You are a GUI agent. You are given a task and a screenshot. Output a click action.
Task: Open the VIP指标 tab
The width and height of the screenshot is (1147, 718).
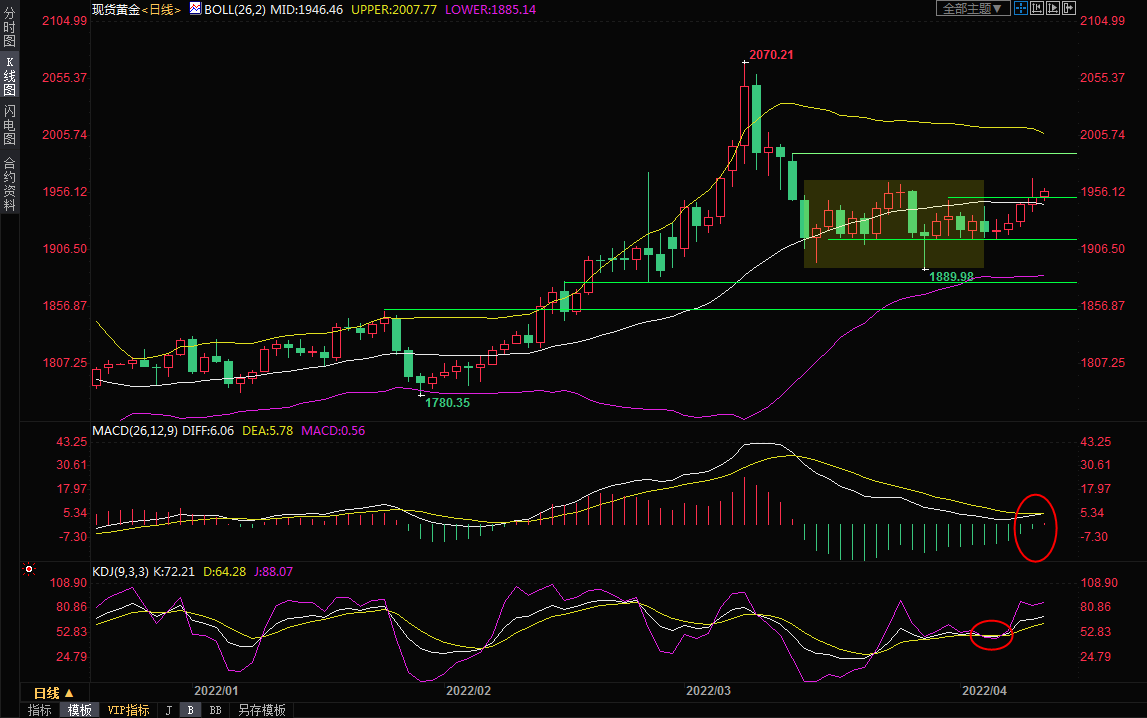click(128, 710)
